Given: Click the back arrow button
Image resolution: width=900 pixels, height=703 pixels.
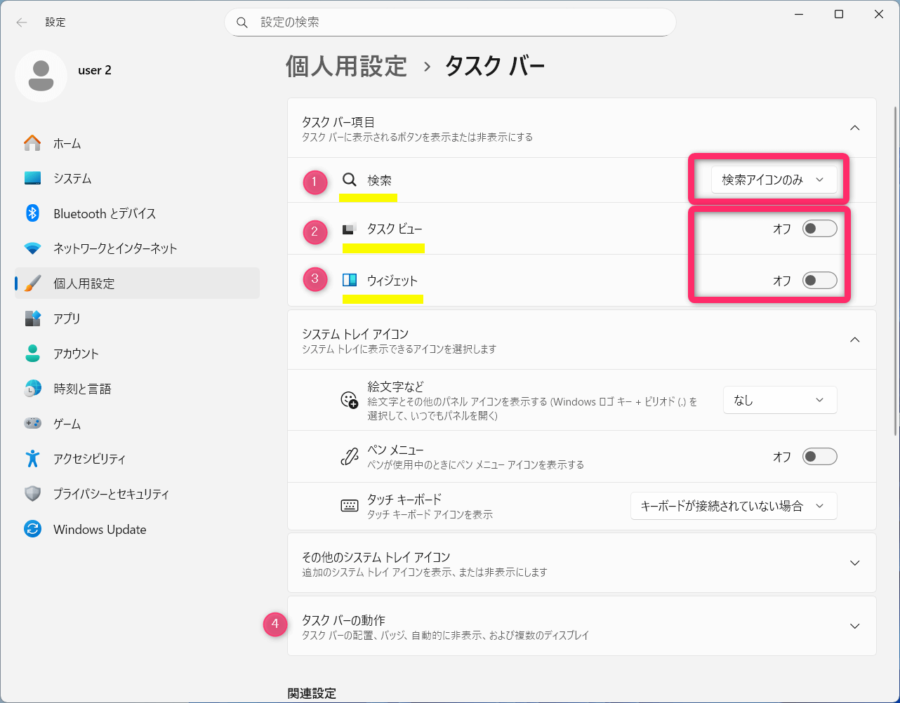Looking at the screenshot, I should point(20,22).
